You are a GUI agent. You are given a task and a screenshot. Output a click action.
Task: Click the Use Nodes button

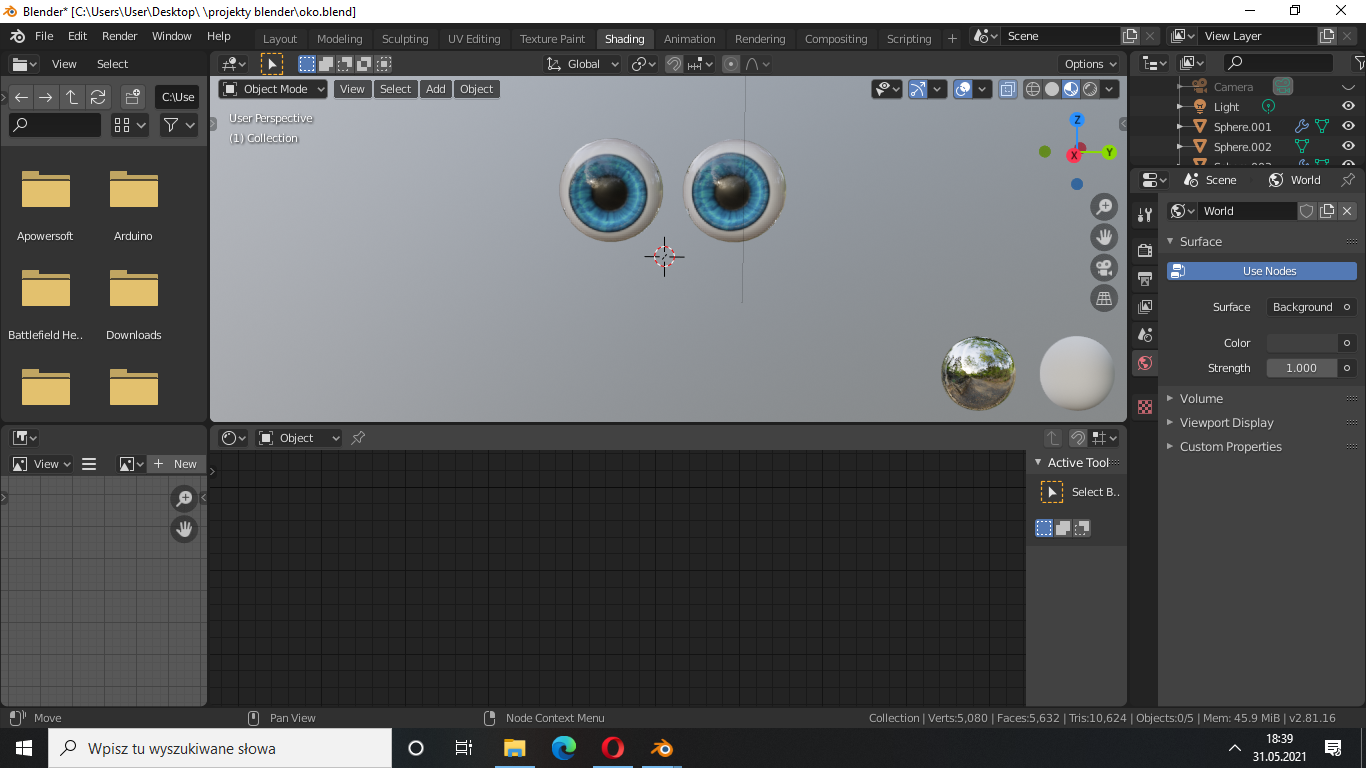1262,271
